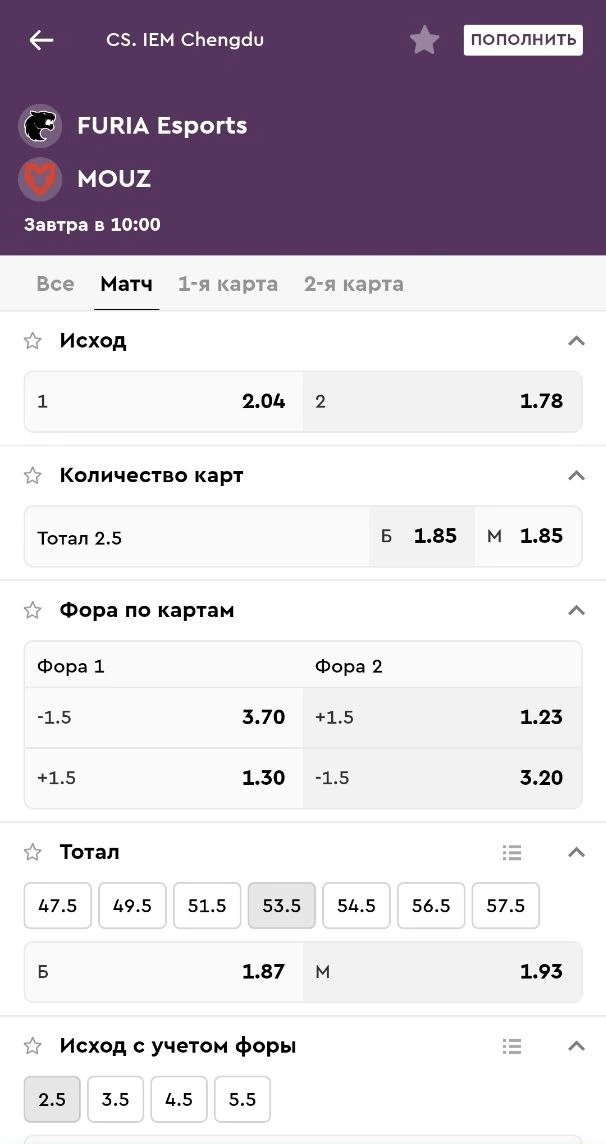
Task: Select total value 47.5 chip
Action: (x=58, y=906)
